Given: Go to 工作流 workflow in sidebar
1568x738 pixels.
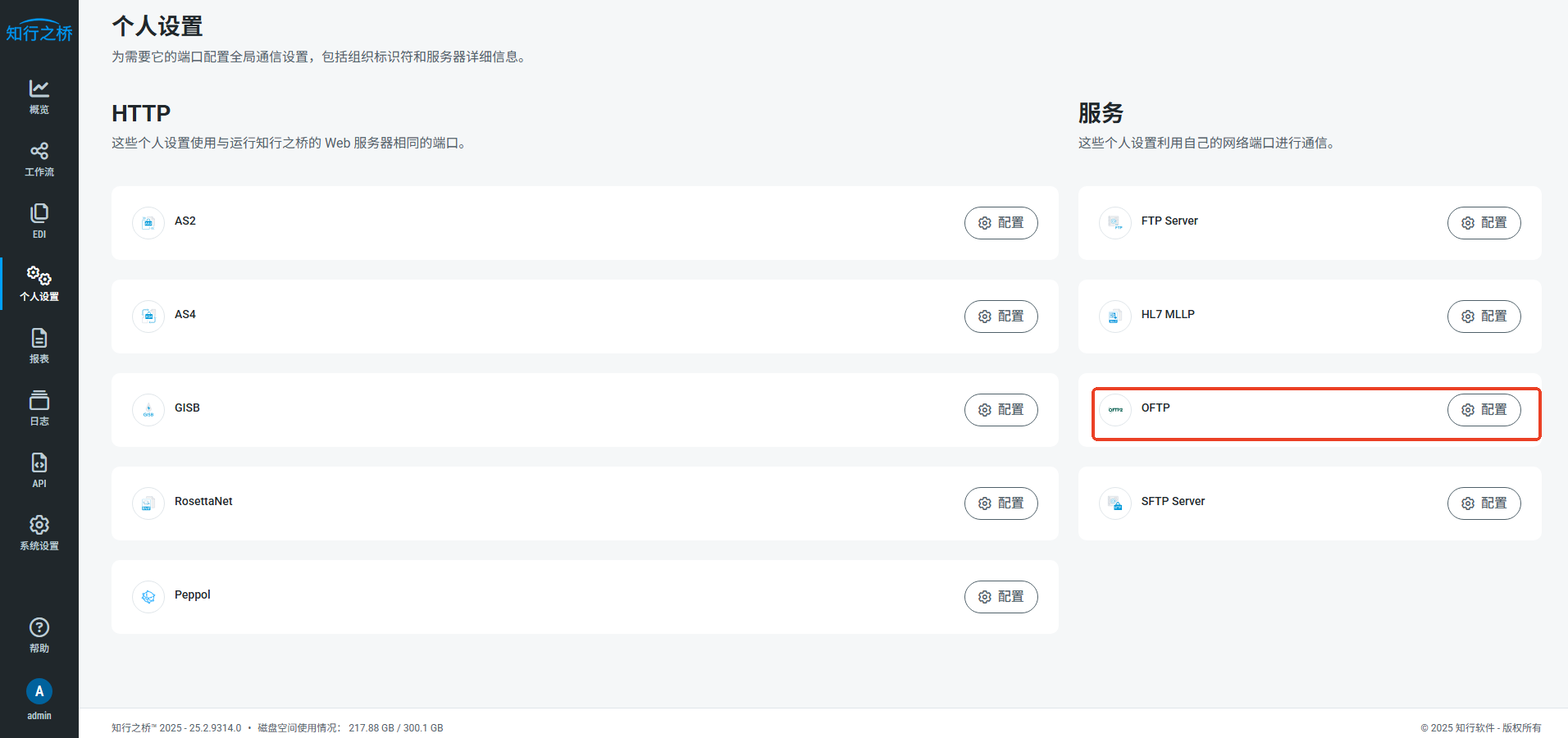Looking at the screenshot, I should point(39,158).
